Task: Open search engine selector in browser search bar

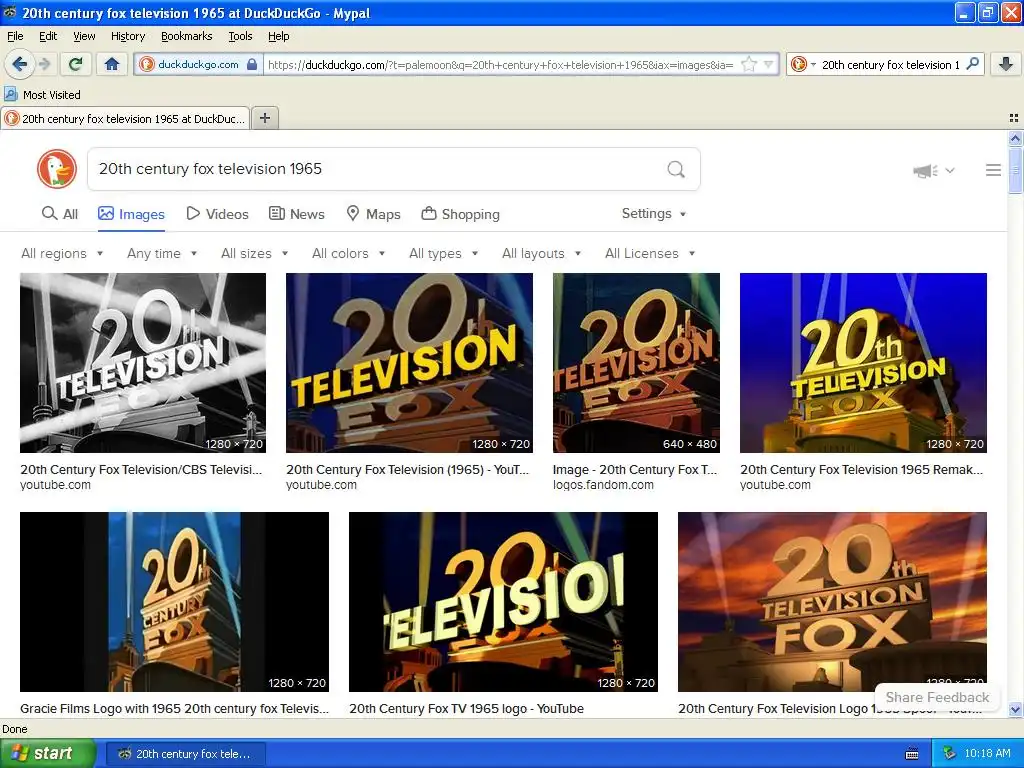Action: [x=803, y=65]
